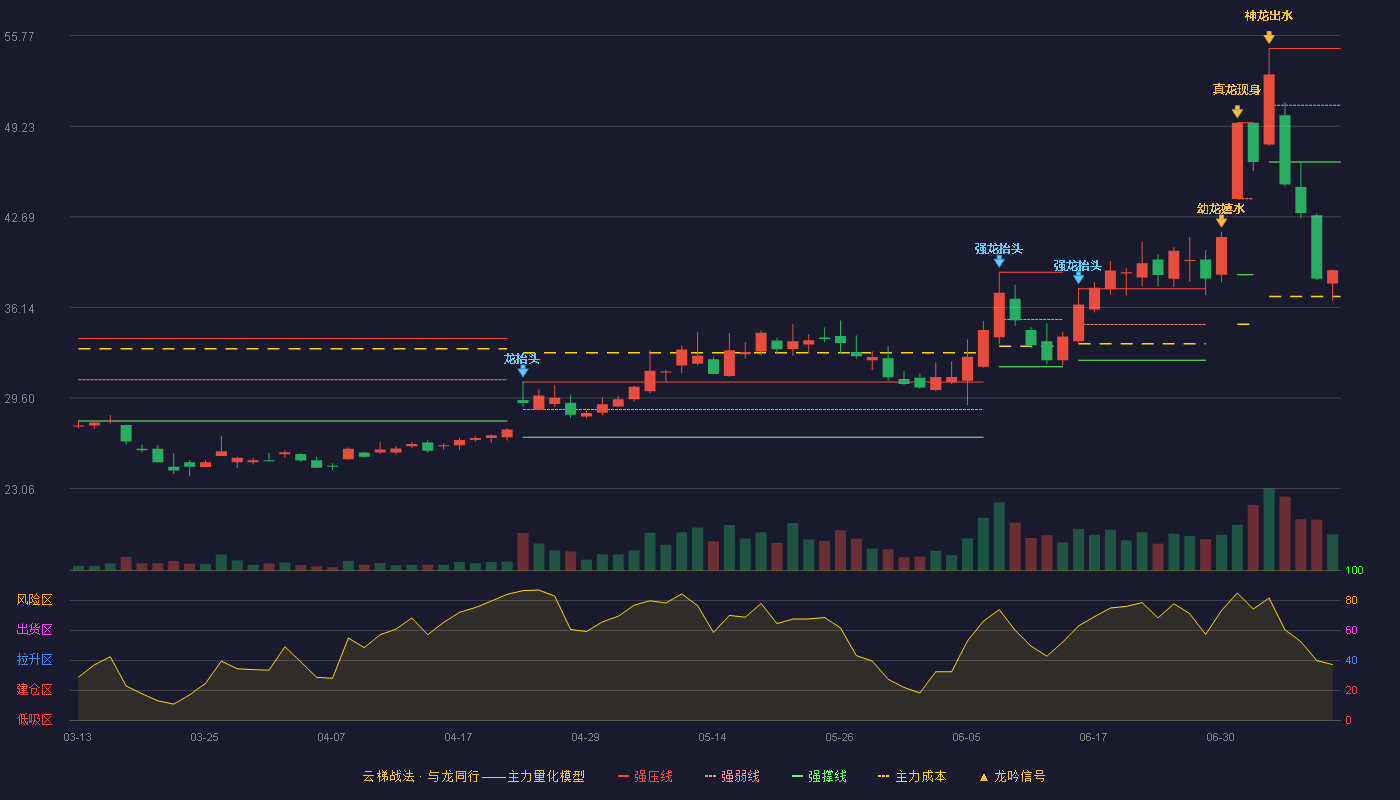Screen dimensions: 1400x800
Task: Click the 04-17 date label
Action: 458,737
